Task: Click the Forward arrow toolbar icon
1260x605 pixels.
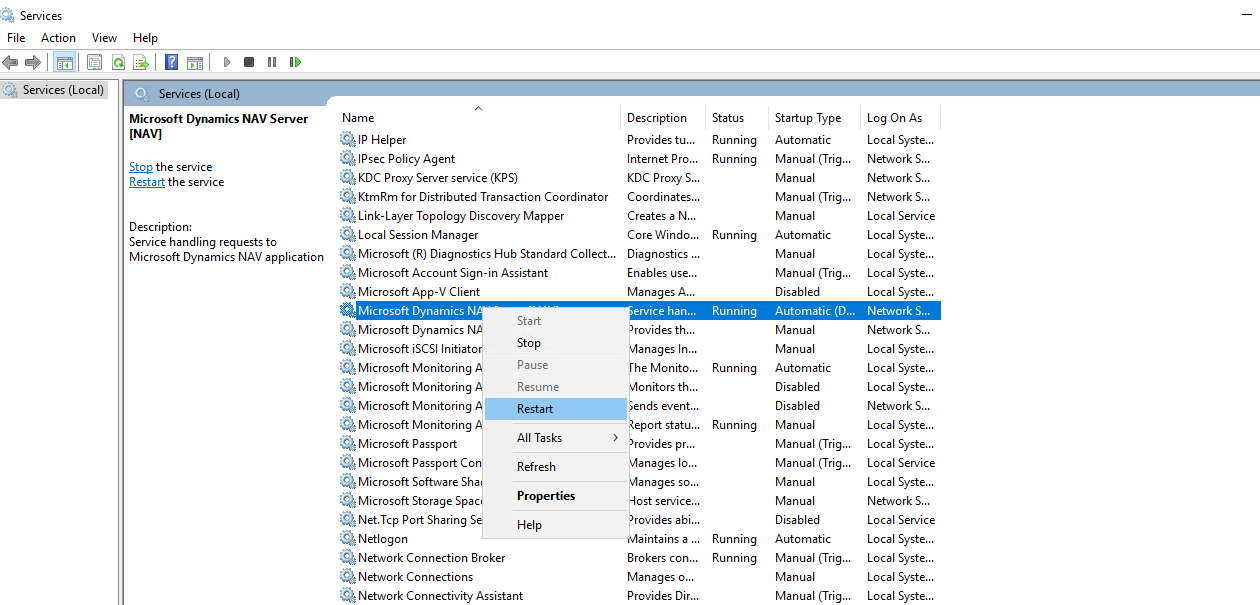Action: pyautogui.click(x=33, y=62)
